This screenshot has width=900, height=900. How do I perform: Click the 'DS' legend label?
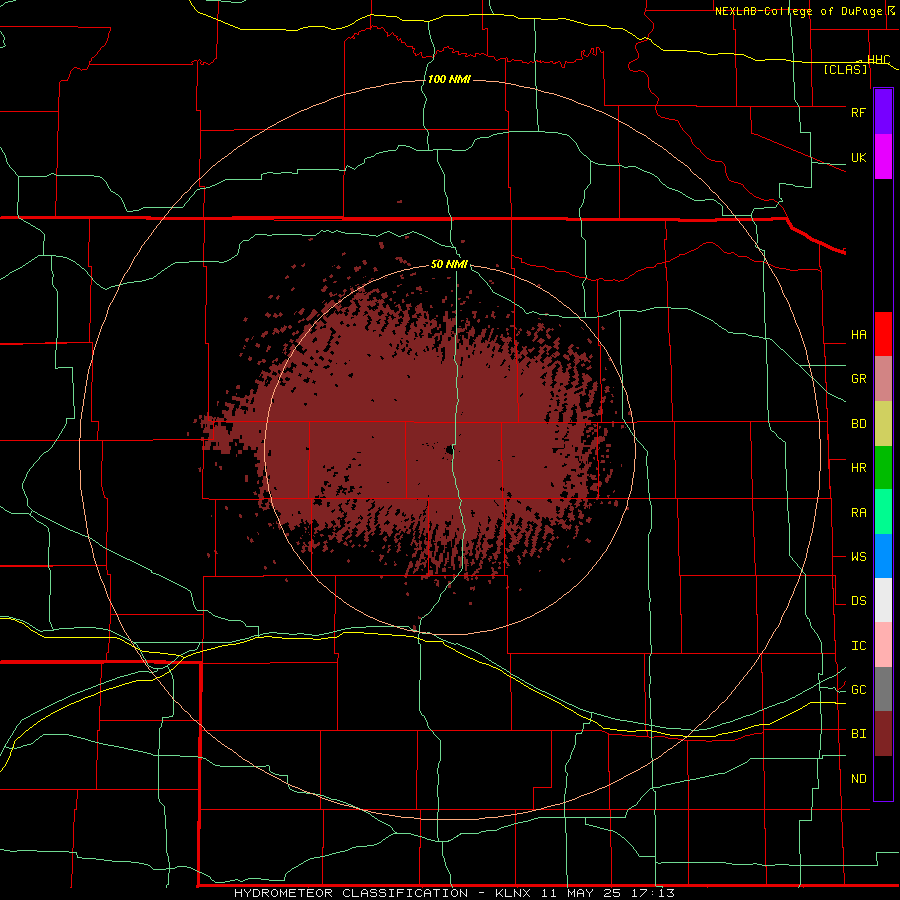point(858,601)
